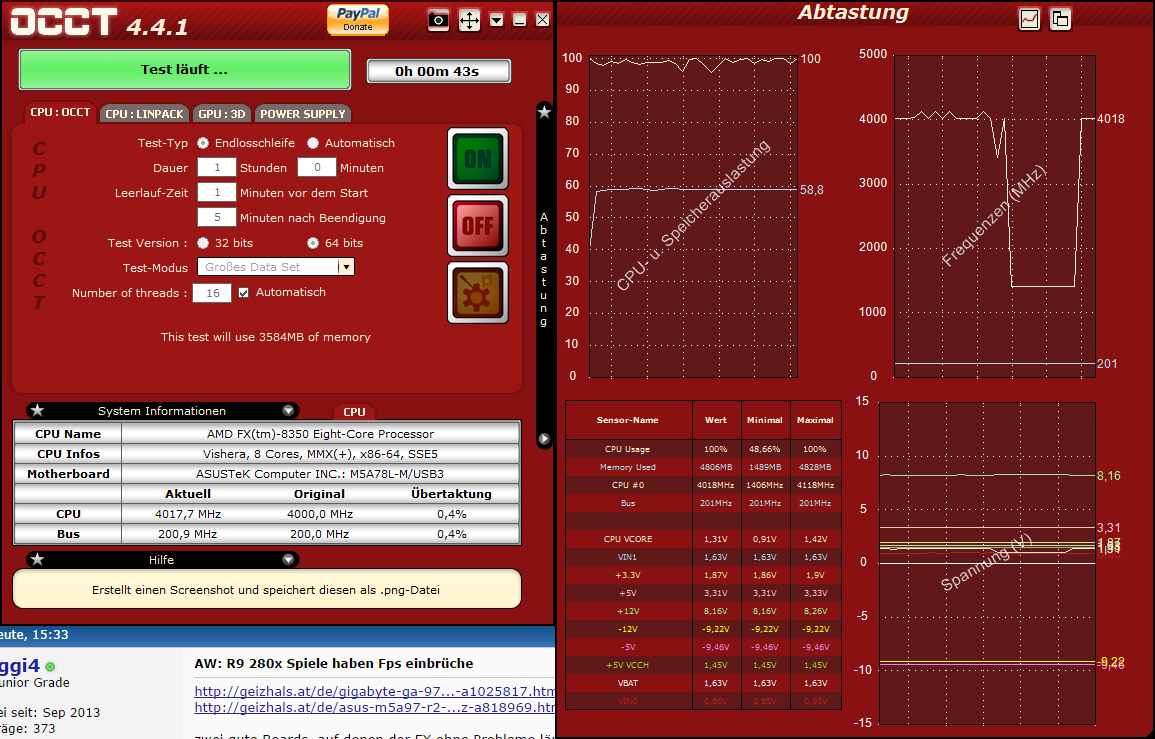This screenshot has width=1155, height=739.
Task: Open the geizhals asus-m5a97-r2 link
Action: pyautogui.click(x=374, y=707)
